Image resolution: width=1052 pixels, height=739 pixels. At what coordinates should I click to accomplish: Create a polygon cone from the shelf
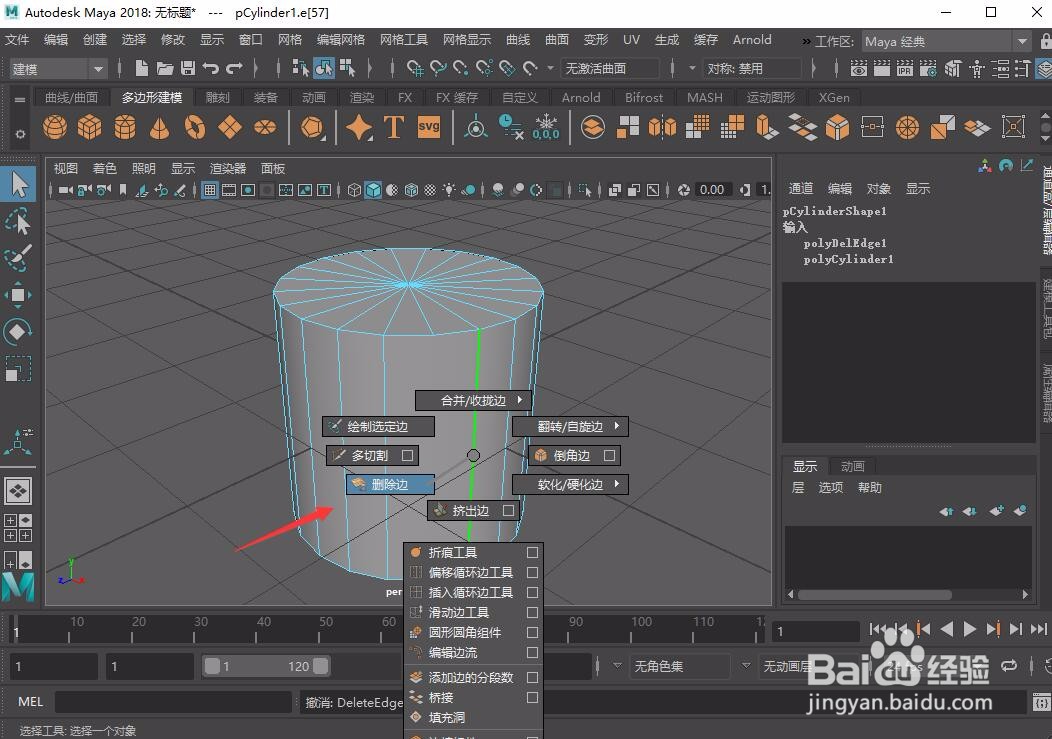click(x=160, y=126)
